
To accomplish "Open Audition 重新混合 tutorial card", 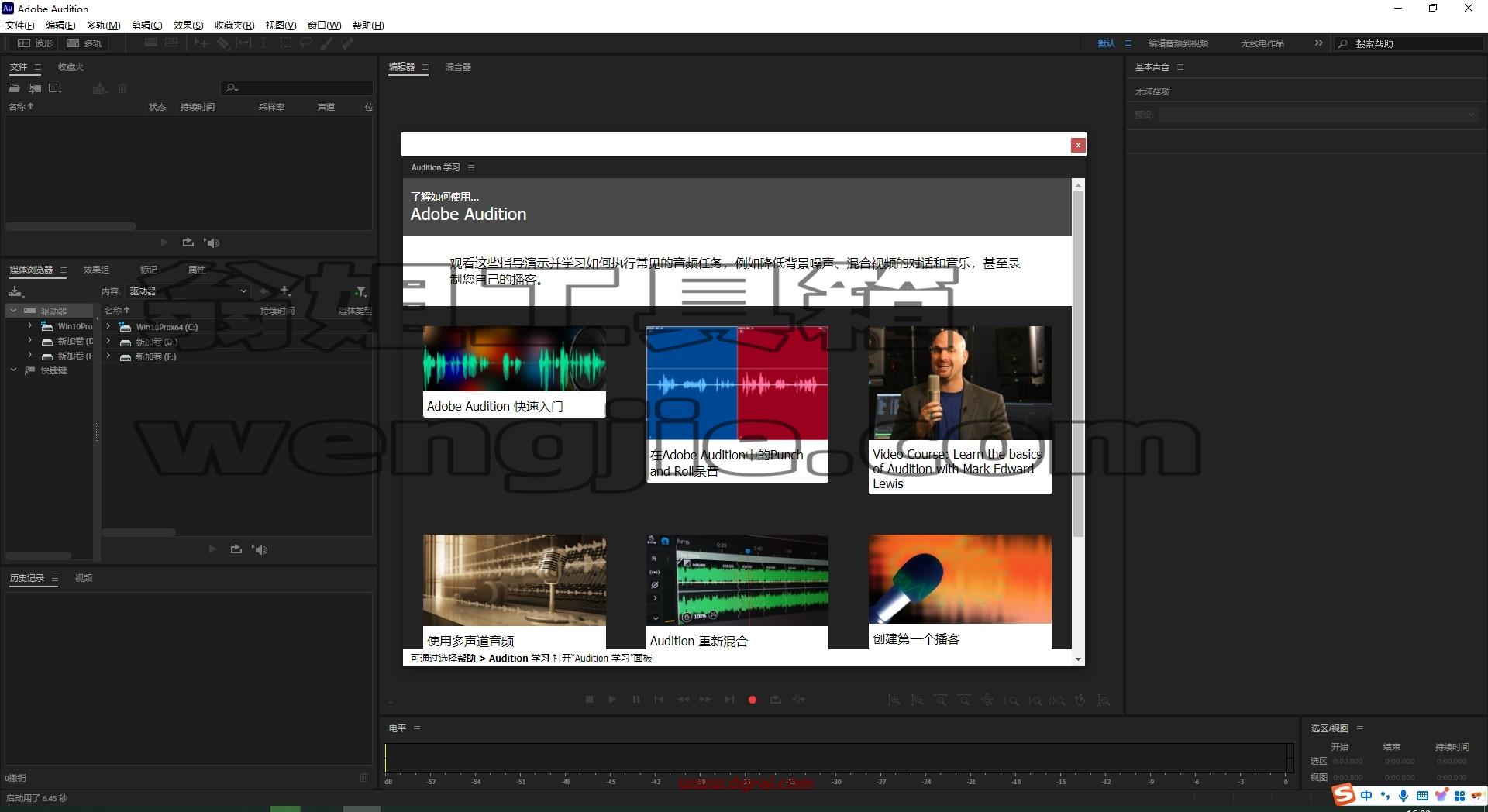I will [737, 592].
